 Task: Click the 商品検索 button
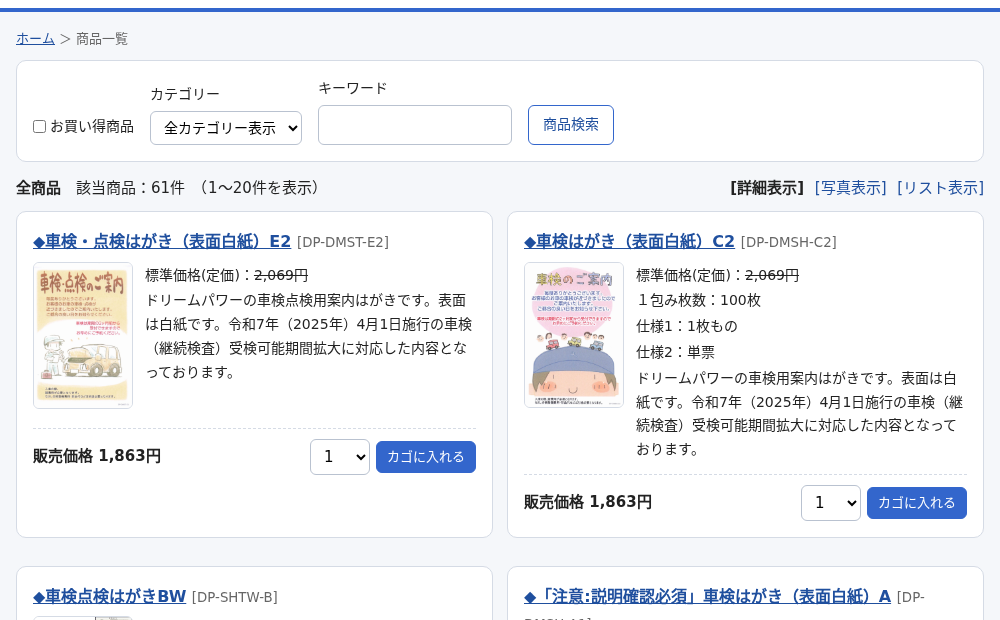(x=571, y=125)
